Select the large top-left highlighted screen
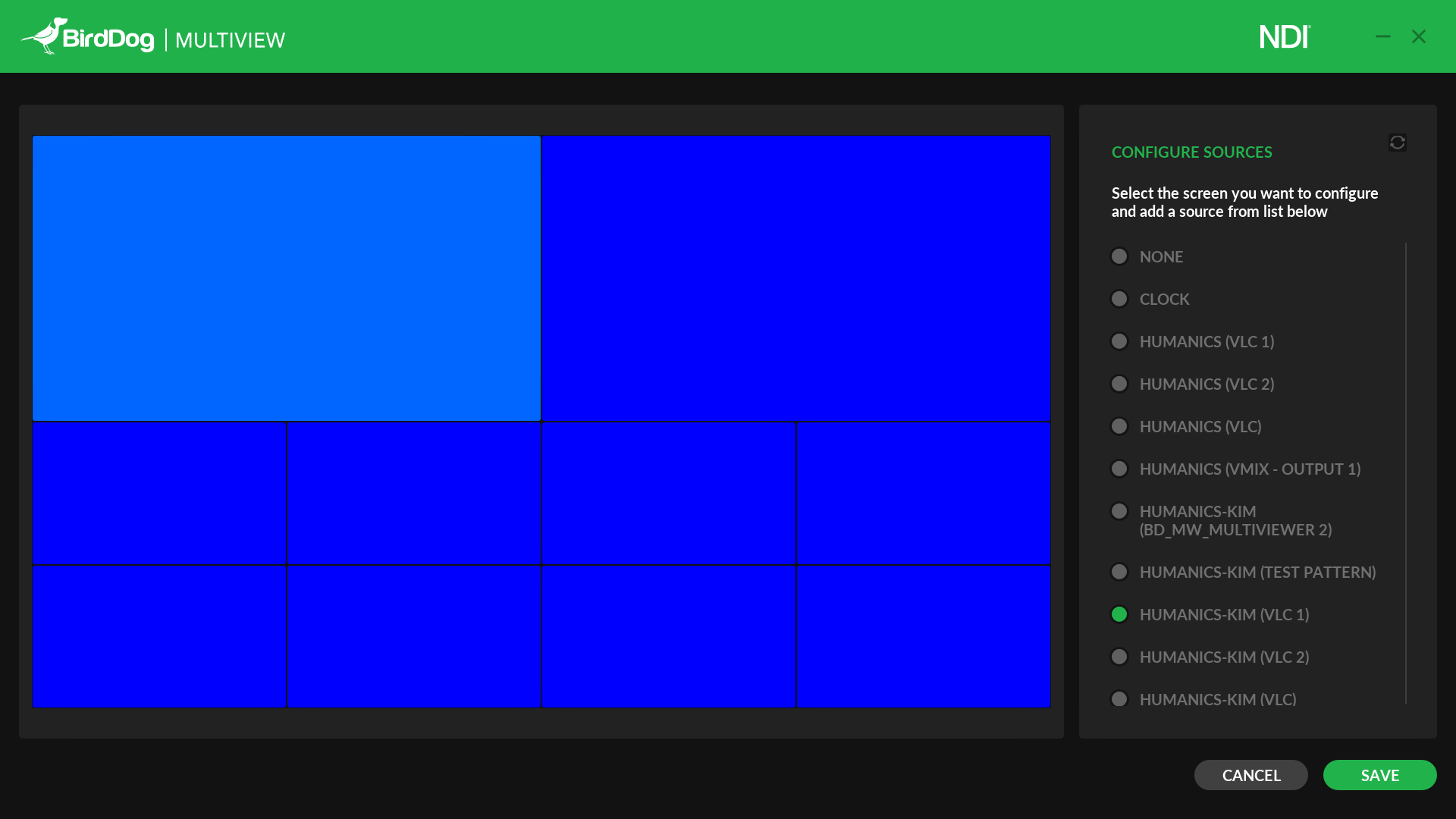Image resolution: width=1456 pixels, height=819 pixels. pos(287,278)
